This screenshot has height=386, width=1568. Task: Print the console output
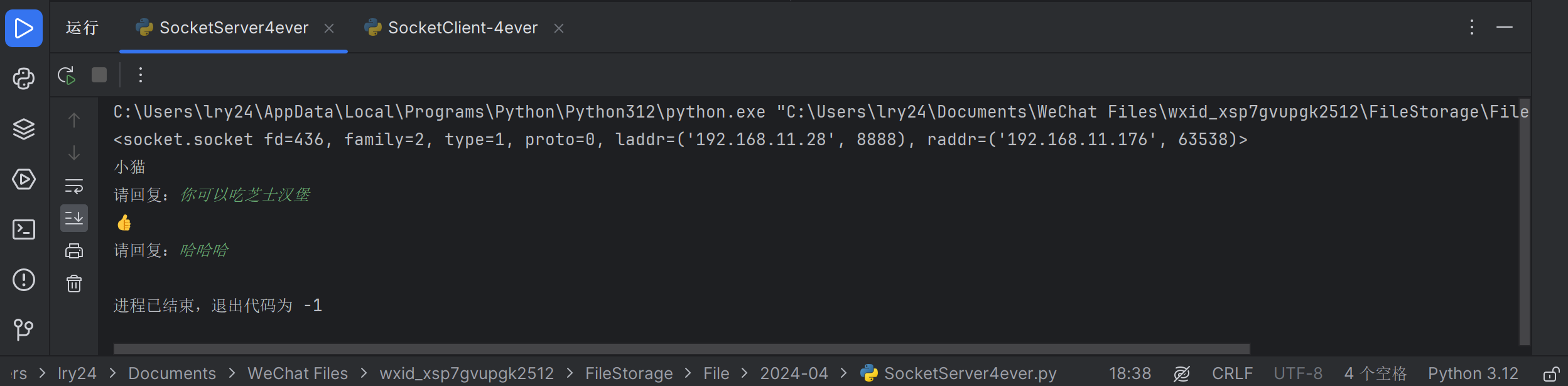pos(74,251)
